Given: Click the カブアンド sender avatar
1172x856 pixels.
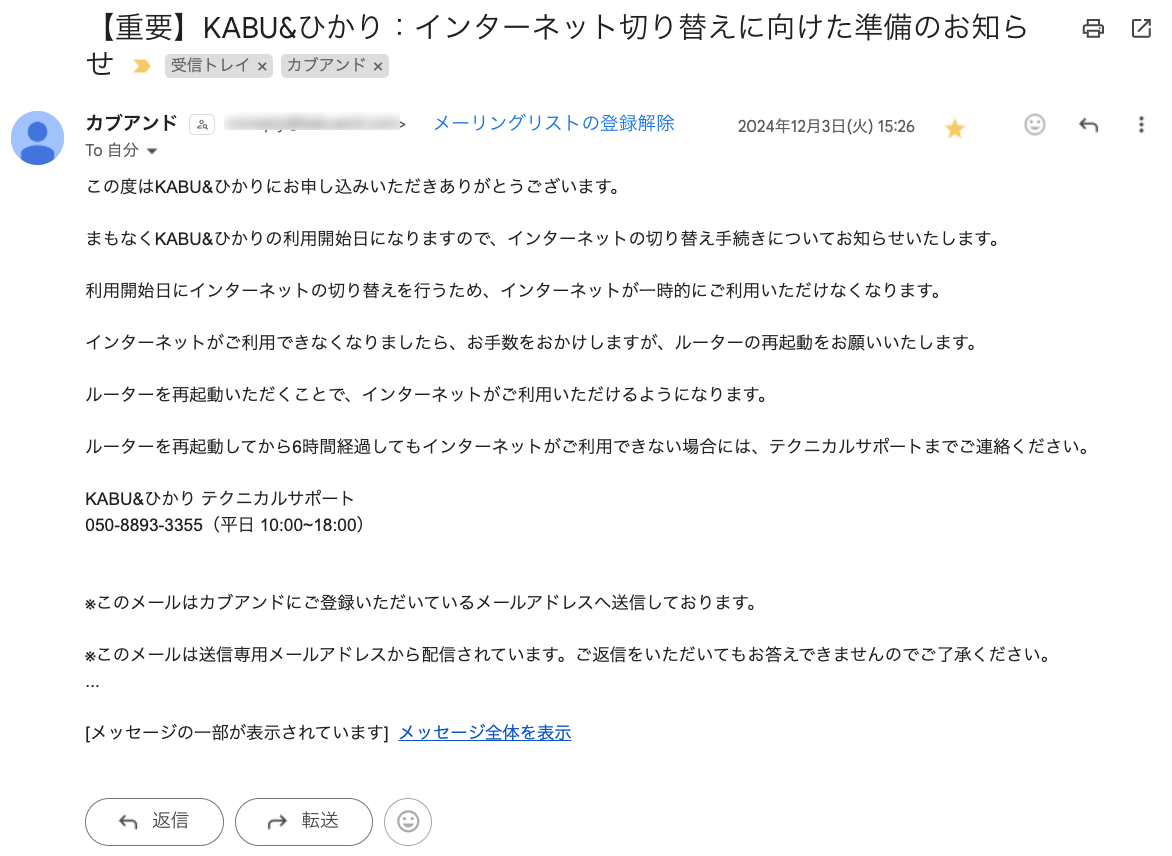Looking at the screenshot, I should point(37,137).
